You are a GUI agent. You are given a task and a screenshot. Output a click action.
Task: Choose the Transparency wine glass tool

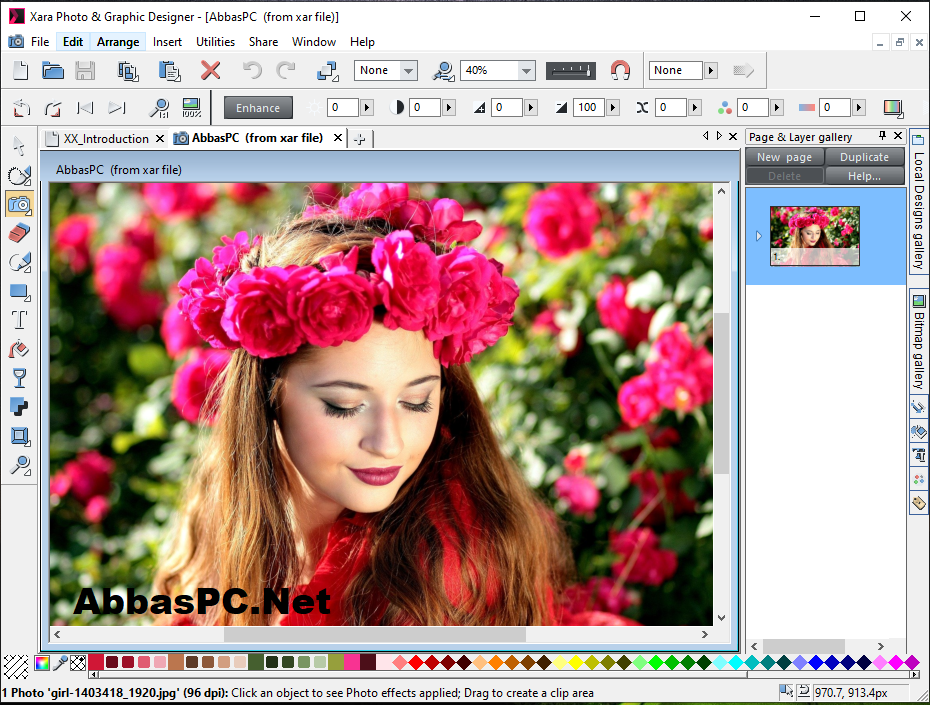[19, 378]
